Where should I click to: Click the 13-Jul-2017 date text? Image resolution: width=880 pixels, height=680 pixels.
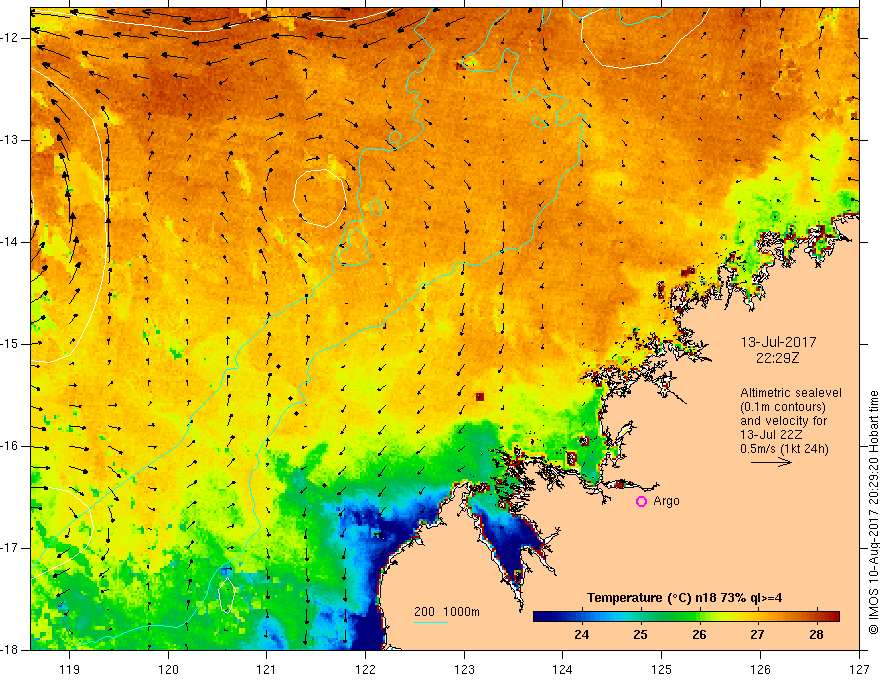(778, 342)
